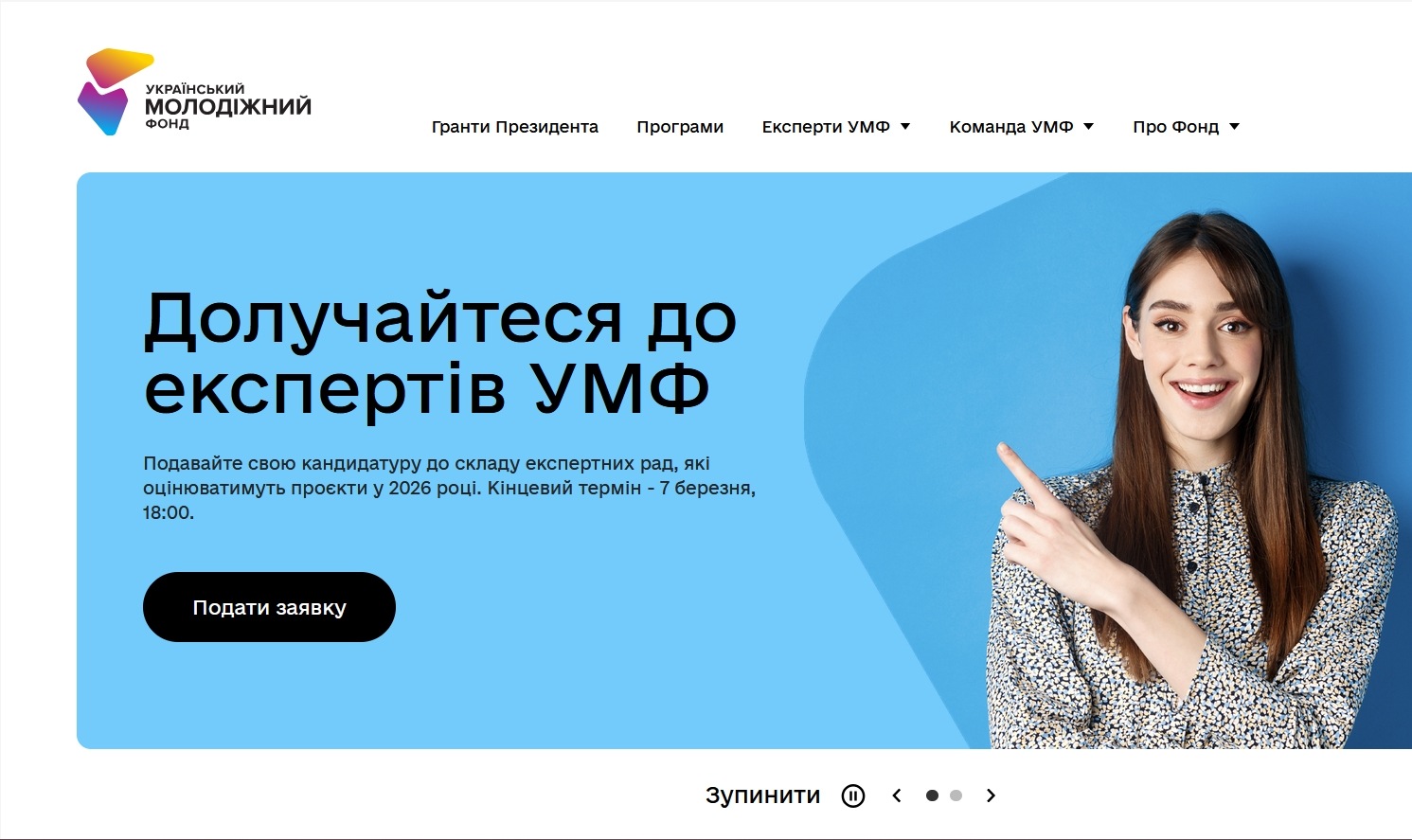Viewport: 1412px width, 840px height.
Task: Click the Експерти УМФ menu label
Action: coord(826,127)
